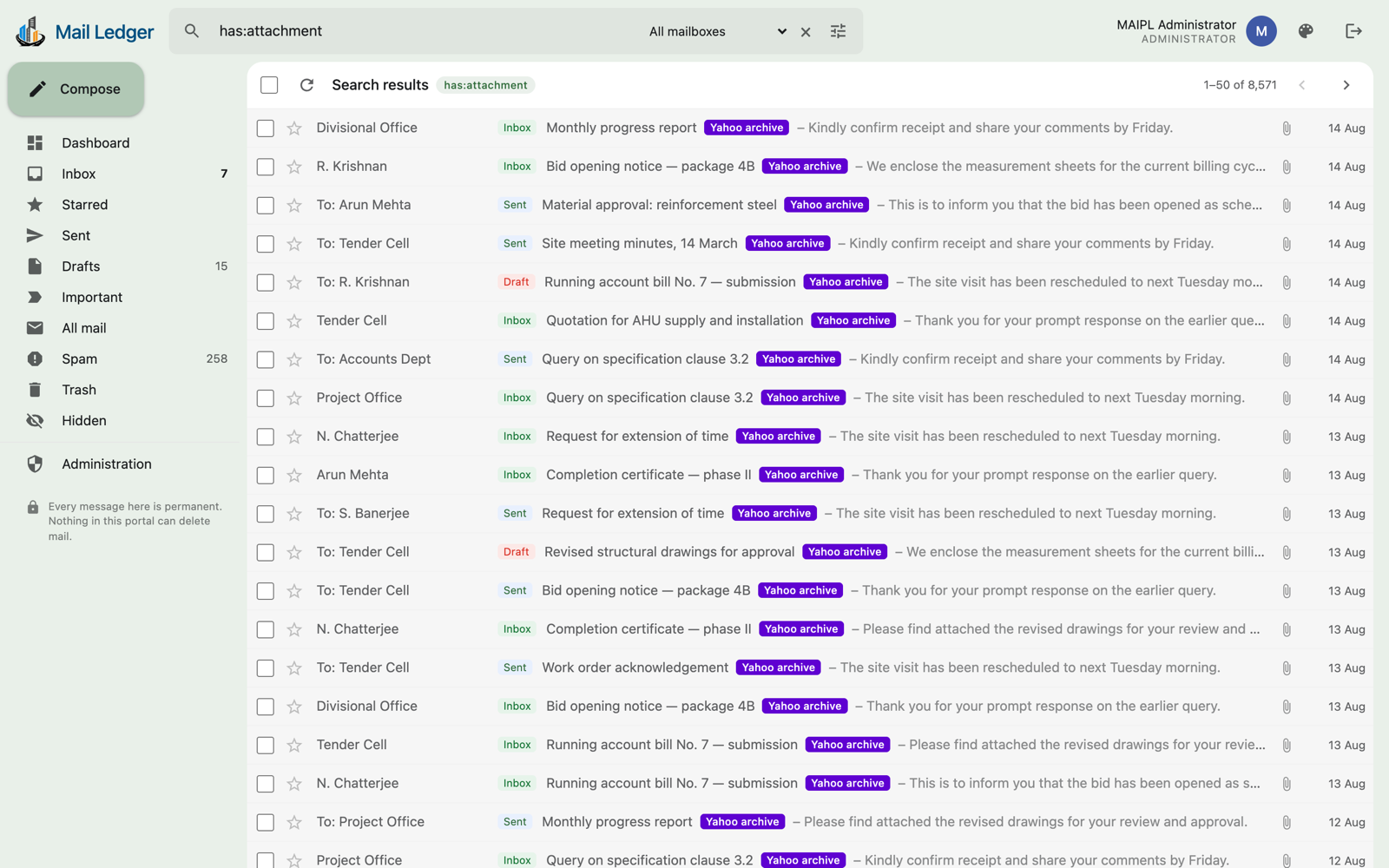Star the To: Project Office Monthly report email
Screen dimensions: 1389x868
coord(294,822)
